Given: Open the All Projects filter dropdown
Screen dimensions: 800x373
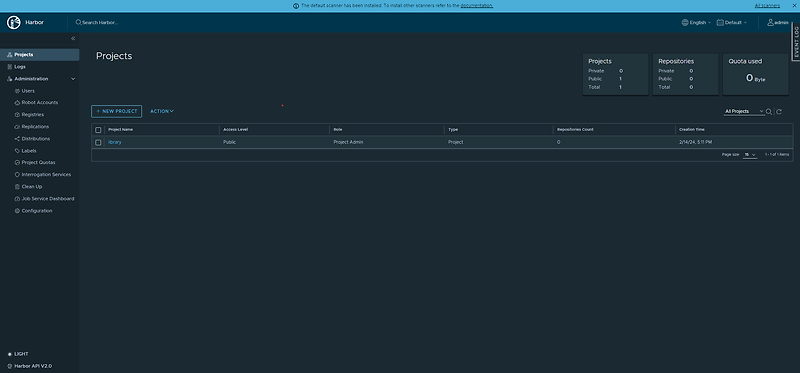Looking at the screenshot, I should (744, 111).
